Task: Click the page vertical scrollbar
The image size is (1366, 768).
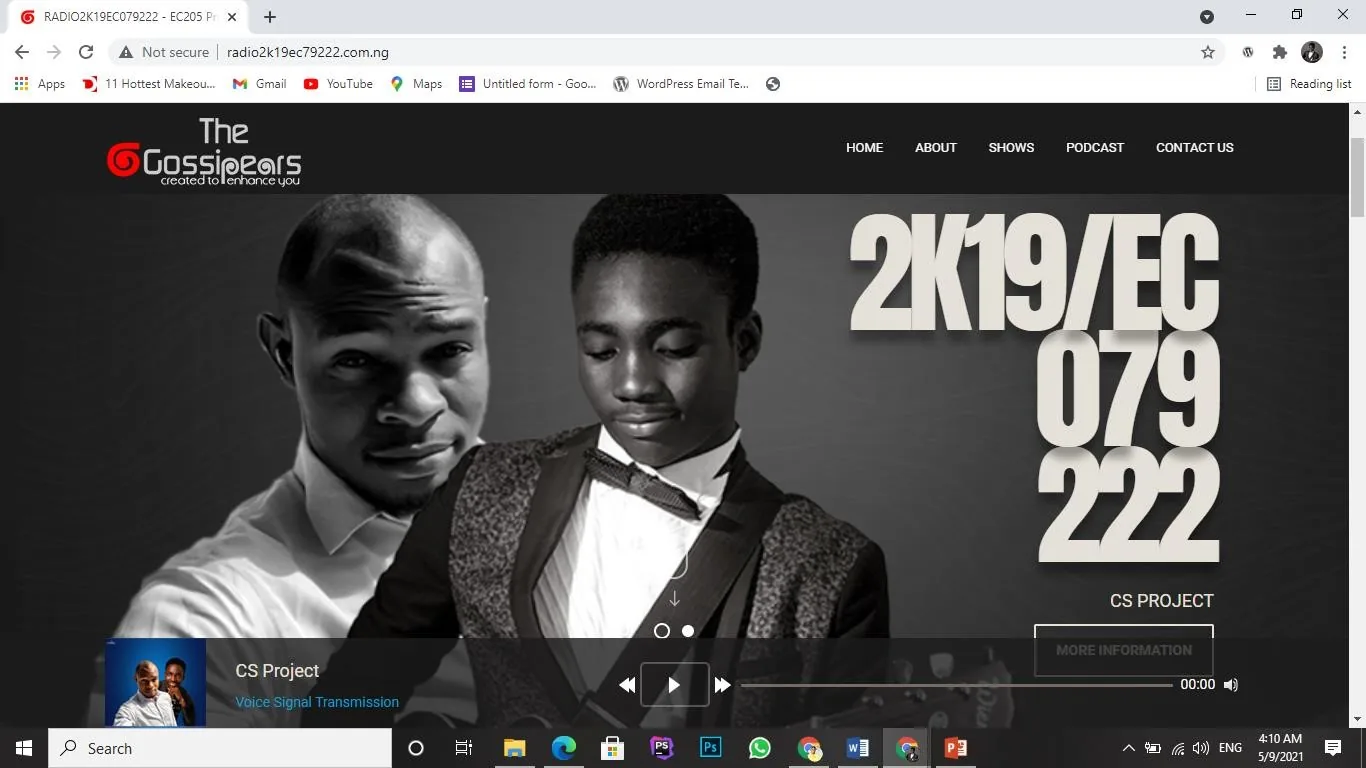Action: coord(1357,178)
